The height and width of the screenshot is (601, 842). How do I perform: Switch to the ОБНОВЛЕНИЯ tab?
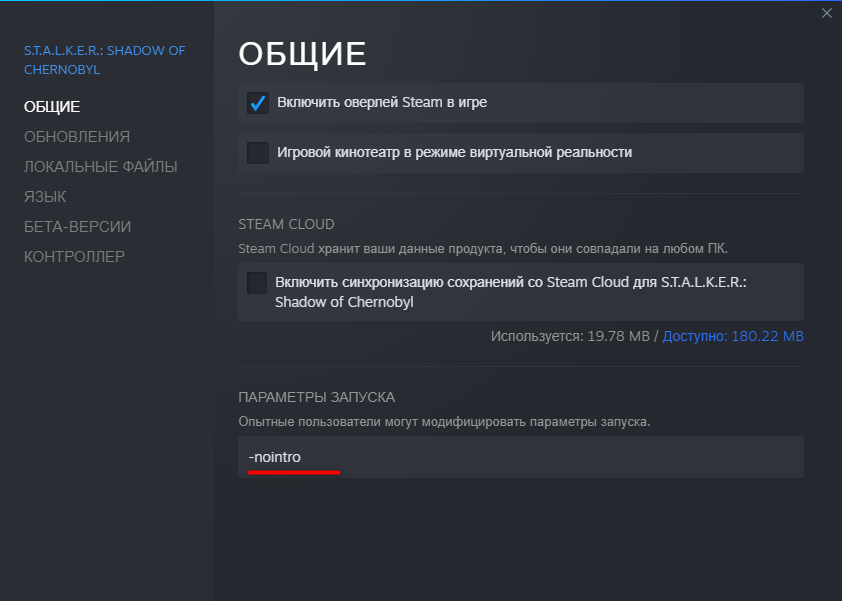click(x=77, y=137)
